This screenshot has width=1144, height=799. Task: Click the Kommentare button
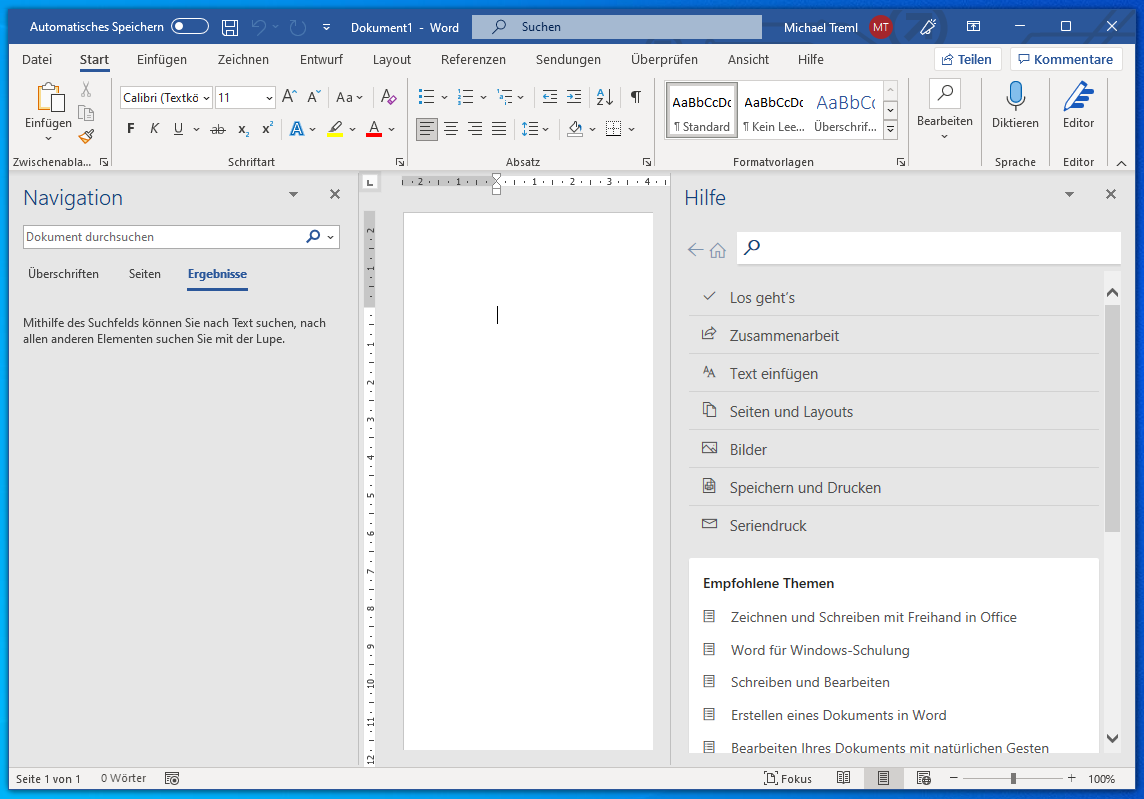pyautogui.click(x=1066, y=59)
